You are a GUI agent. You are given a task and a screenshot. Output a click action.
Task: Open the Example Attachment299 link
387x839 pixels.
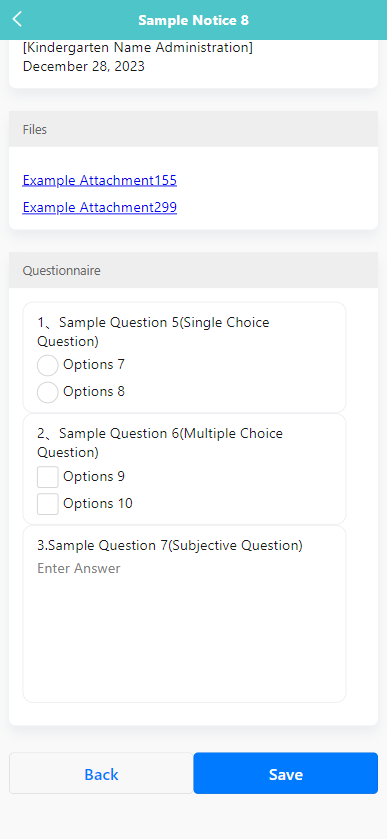pos(100,207)
